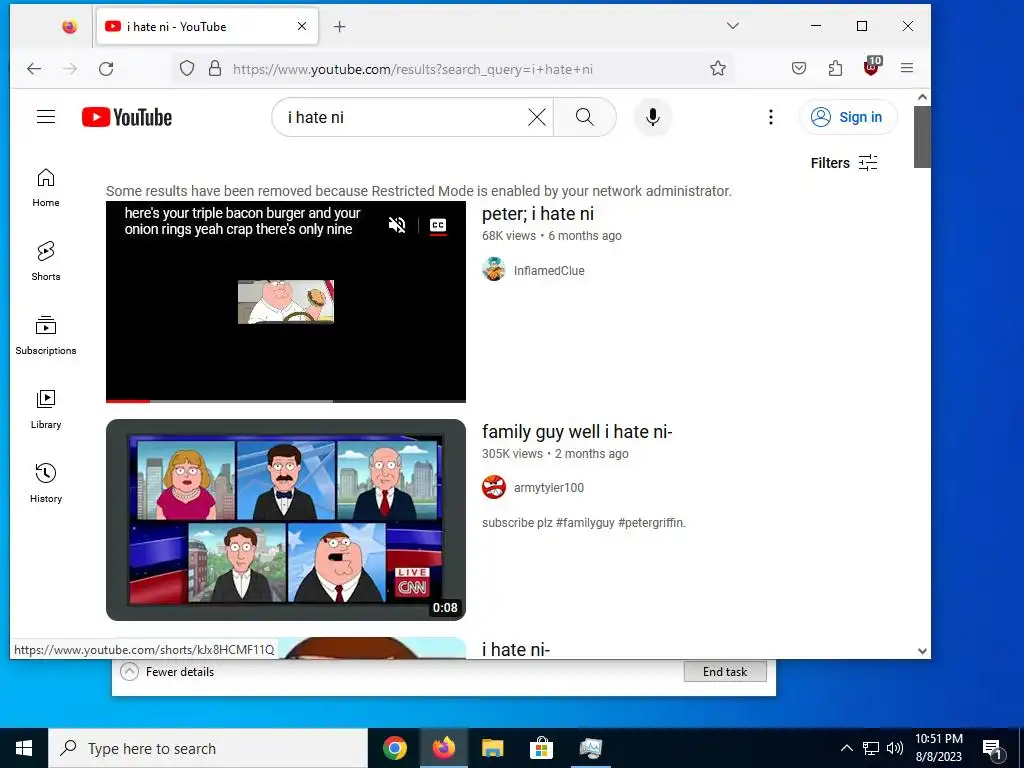
Task: Open the notification center
Action: click(993, 749)
